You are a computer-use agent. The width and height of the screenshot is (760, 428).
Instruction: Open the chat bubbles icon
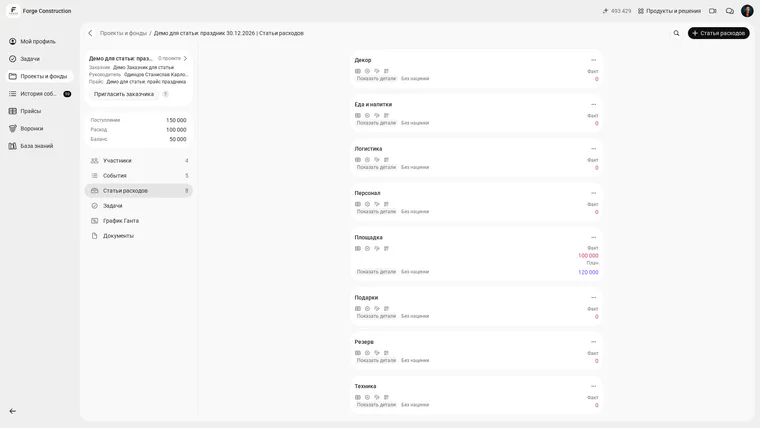click(x=729, y=11)
